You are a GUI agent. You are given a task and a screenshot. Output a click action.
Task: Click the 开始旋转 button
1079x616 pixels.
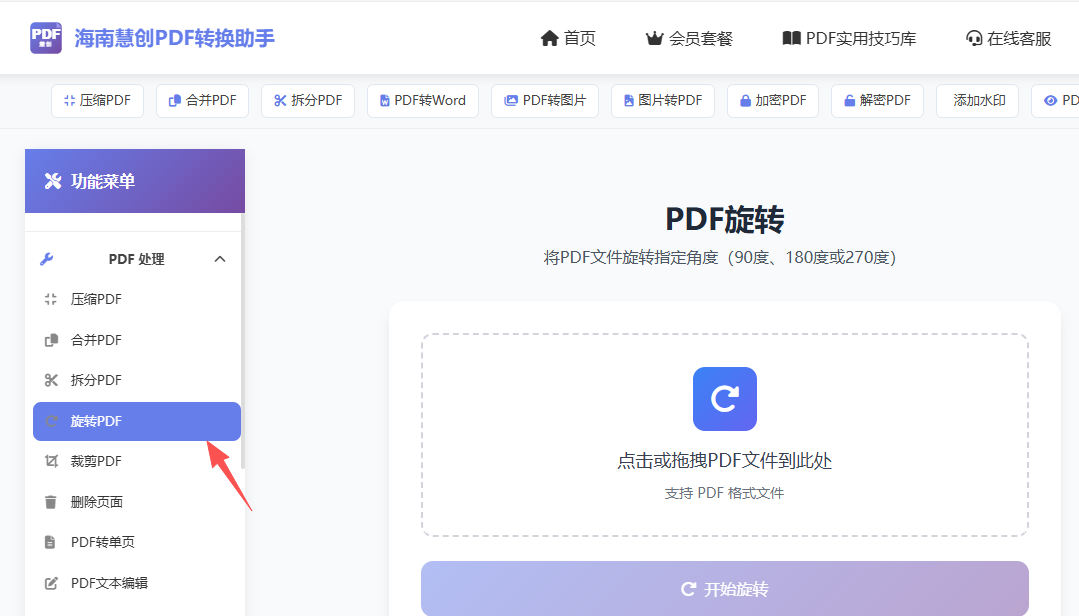(725, 588)
